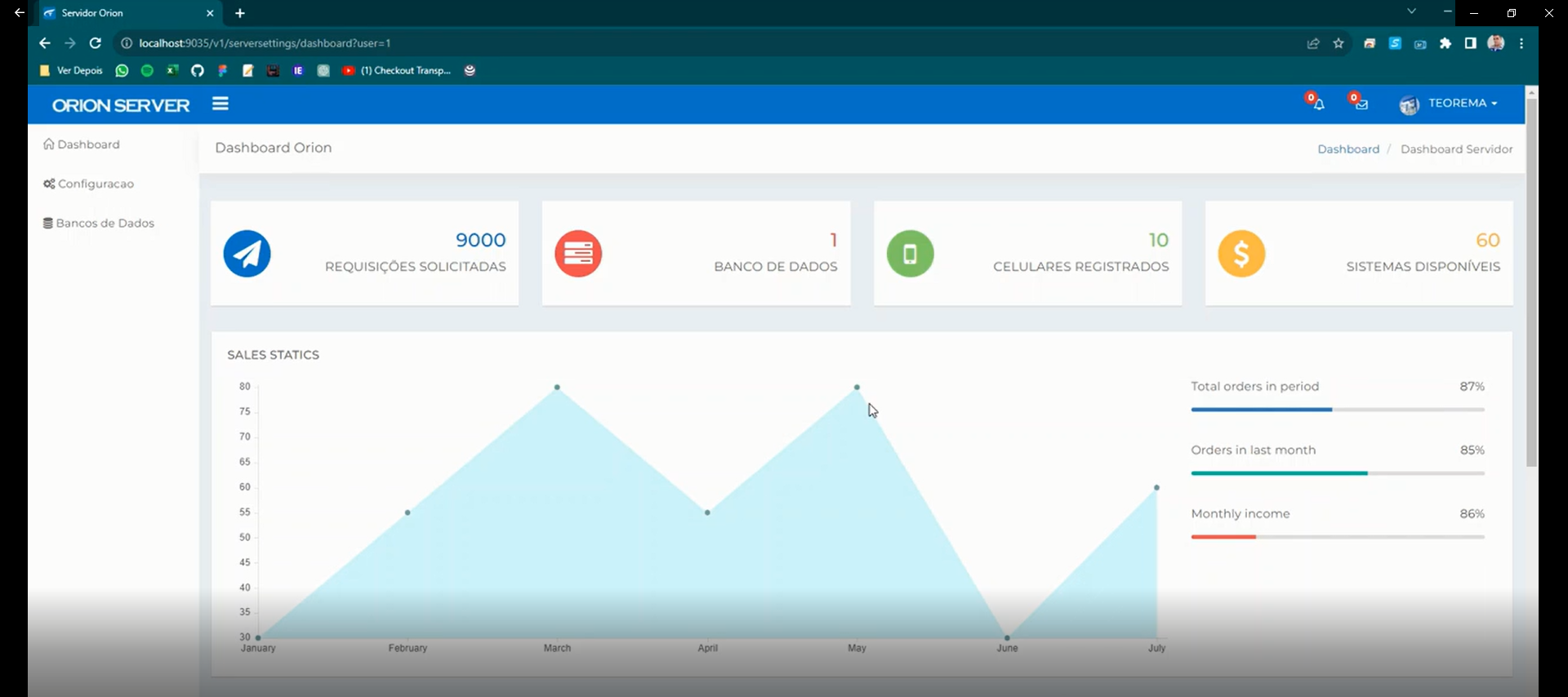Image resolution: width=1568 pixels, height=697 pixels.
Task: Click the March data point on chart
Action: click(x=557, y=387)
